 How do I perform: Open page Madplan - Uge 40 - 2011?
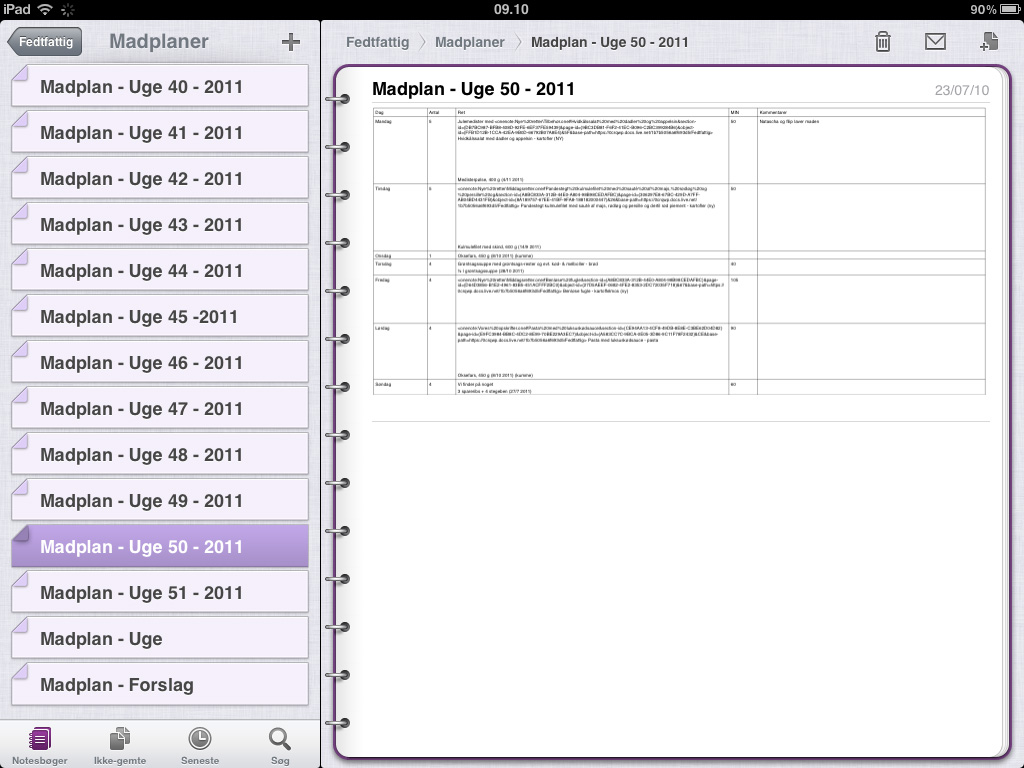pyautogui.click(x=160, y=86)
